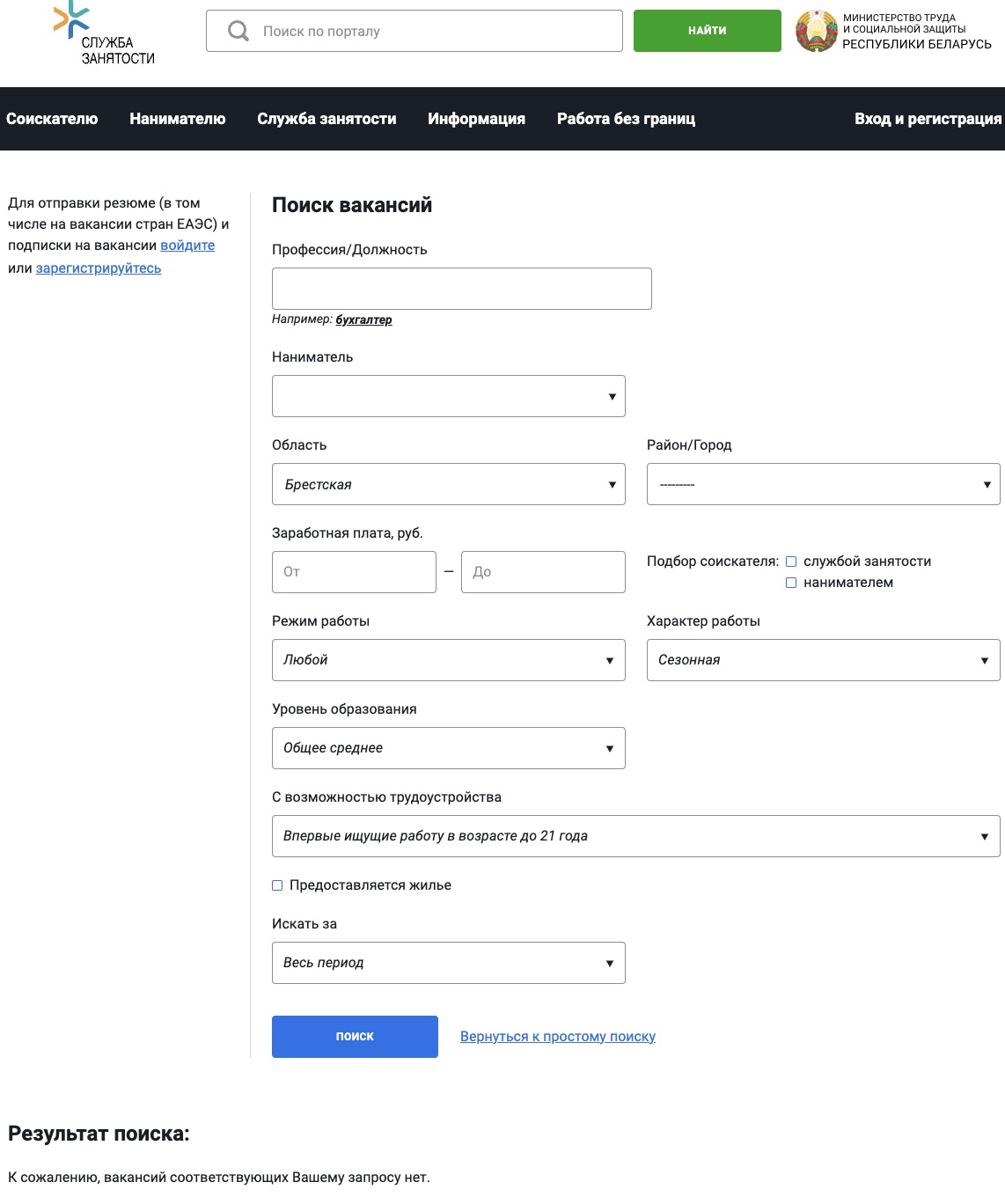Click the magnifier icon in portal search
This screenshot has width=1005, height=1204.
pyautogui.click(x=238, y=32)
